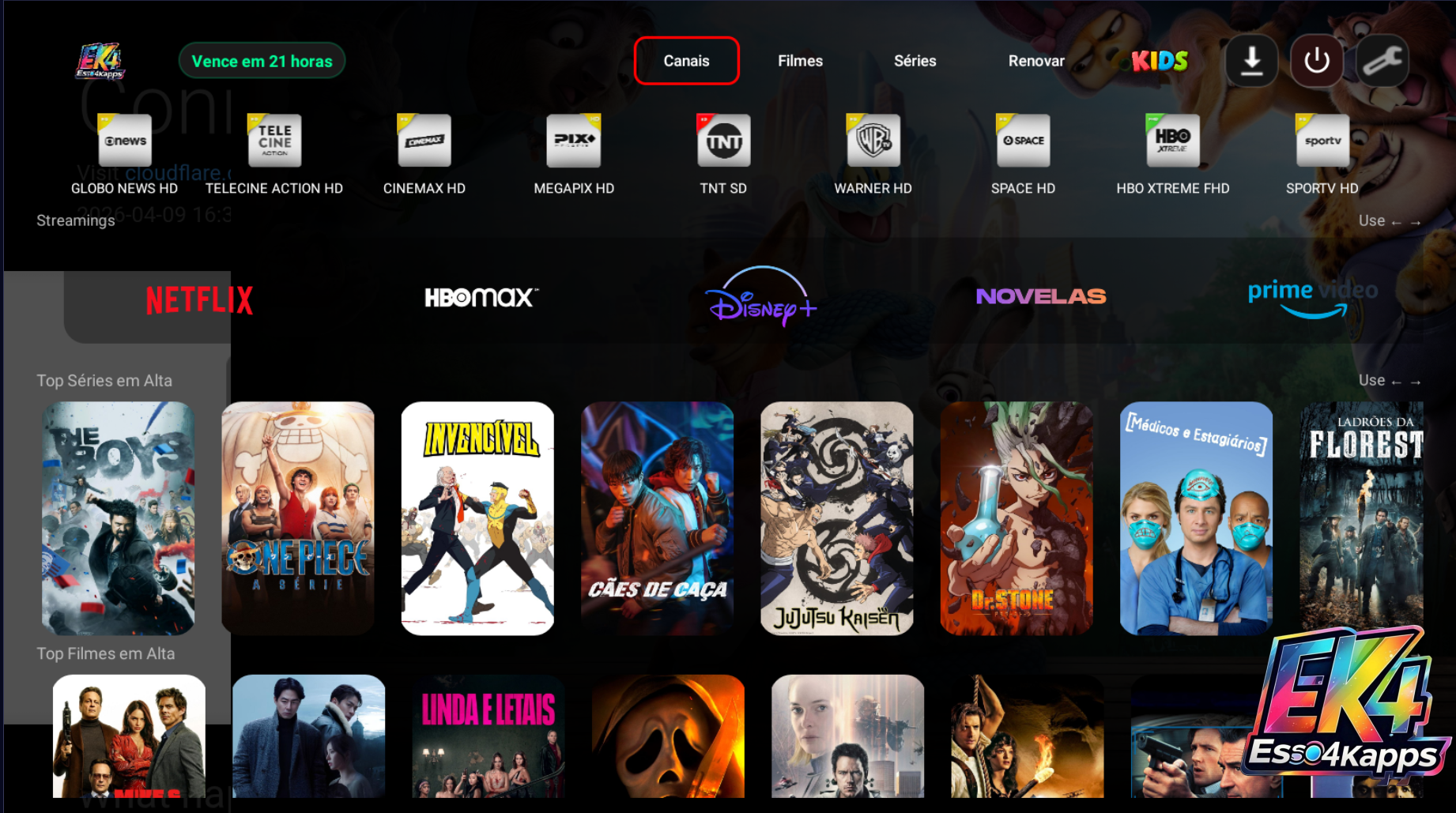Open the Telecine Action HD channel
This screenshot has height=813, width=1456.
274,141
